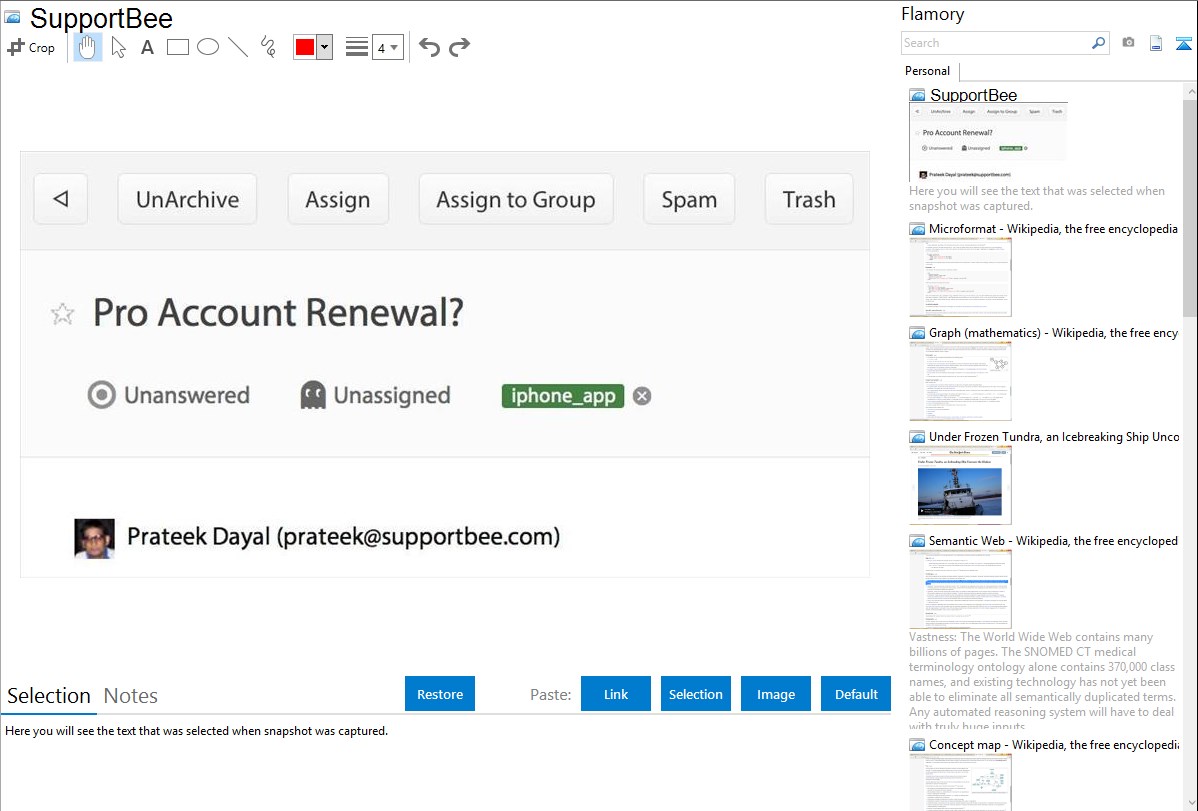Select the arrow pointer tool
Screen dimensions: 1198x811
point(118,47)
